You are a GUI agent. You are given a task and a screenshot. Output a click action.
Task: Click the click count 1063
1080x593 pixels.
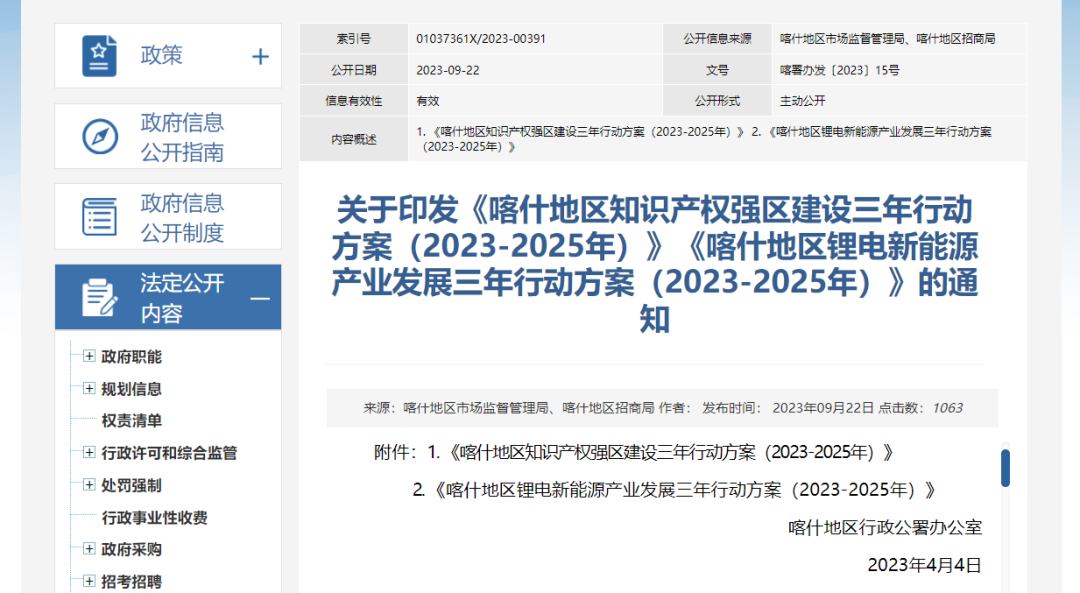pos(947,408)
